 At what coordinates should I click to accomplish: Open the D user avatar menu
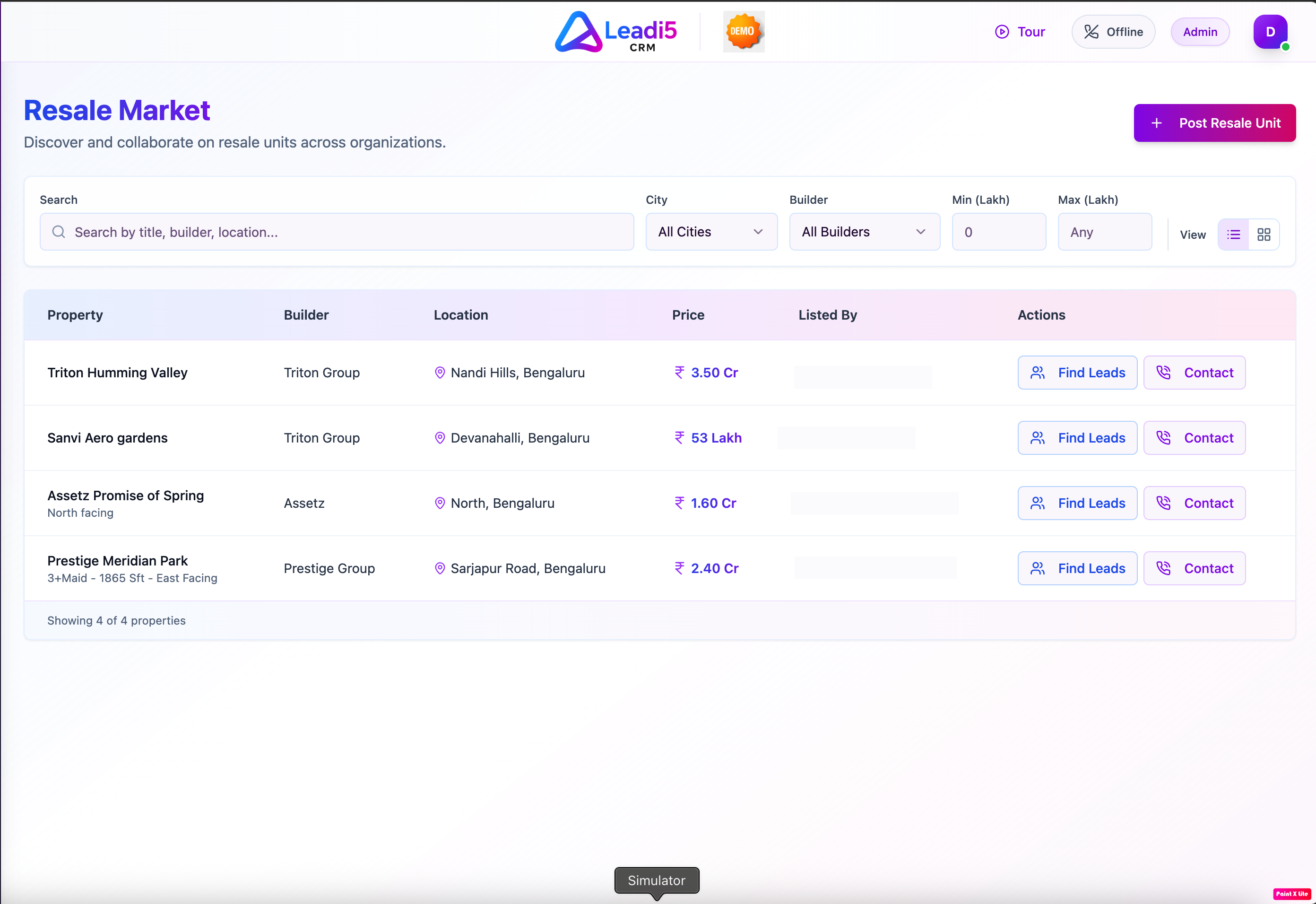pyautogui.click(x=1270, y=32)
